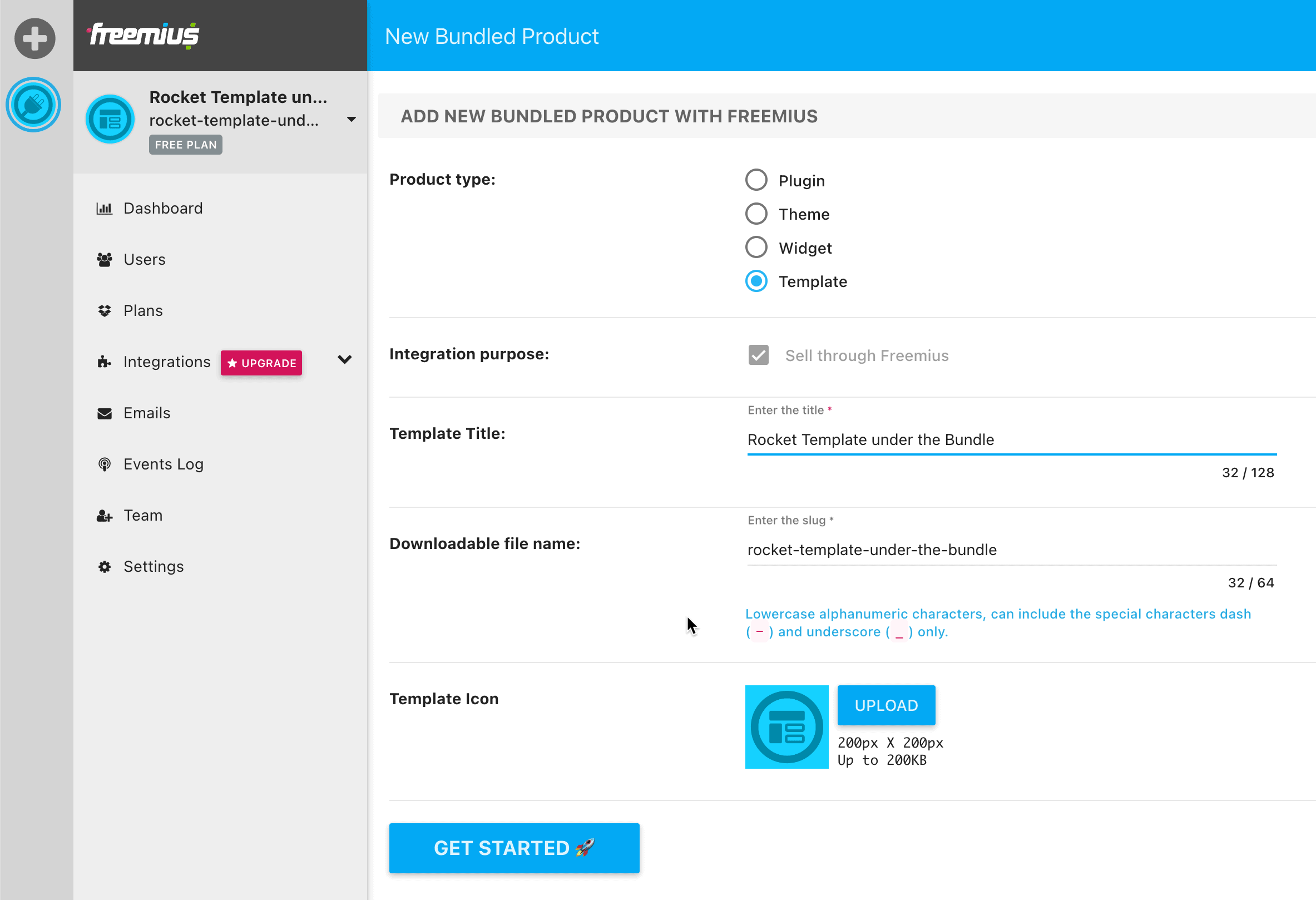Click the 'Up to 200KB' size limit text
The image size is (1316, 900).
(882, 760)
